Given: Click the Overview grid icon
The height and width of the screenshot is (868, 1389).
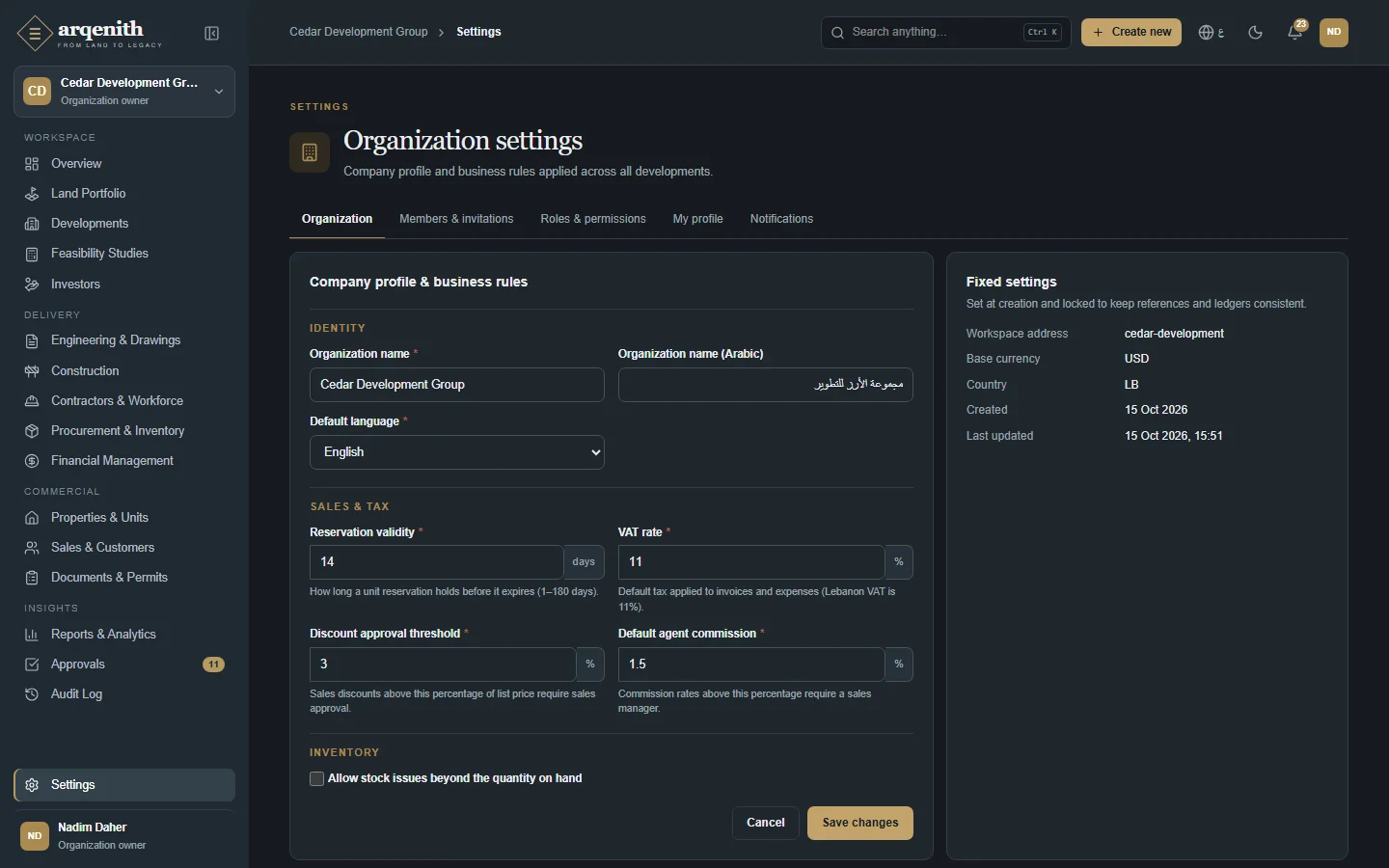Looking at the screenshot, I should (x=32, y=164).
